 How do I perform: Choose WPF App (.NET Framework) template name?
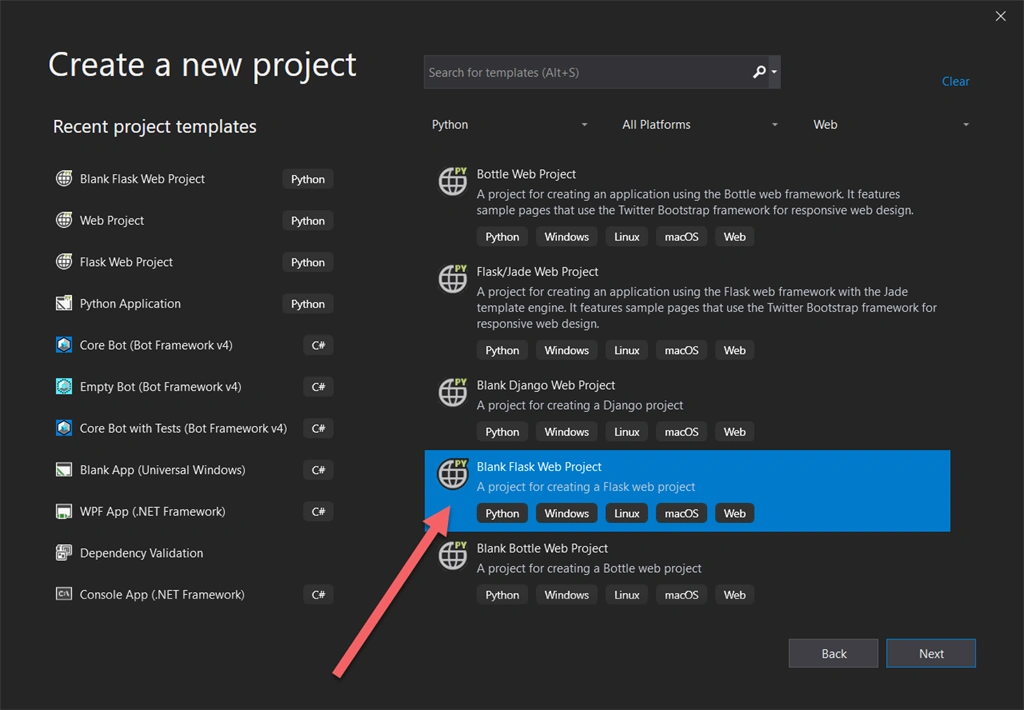[153, 511]
